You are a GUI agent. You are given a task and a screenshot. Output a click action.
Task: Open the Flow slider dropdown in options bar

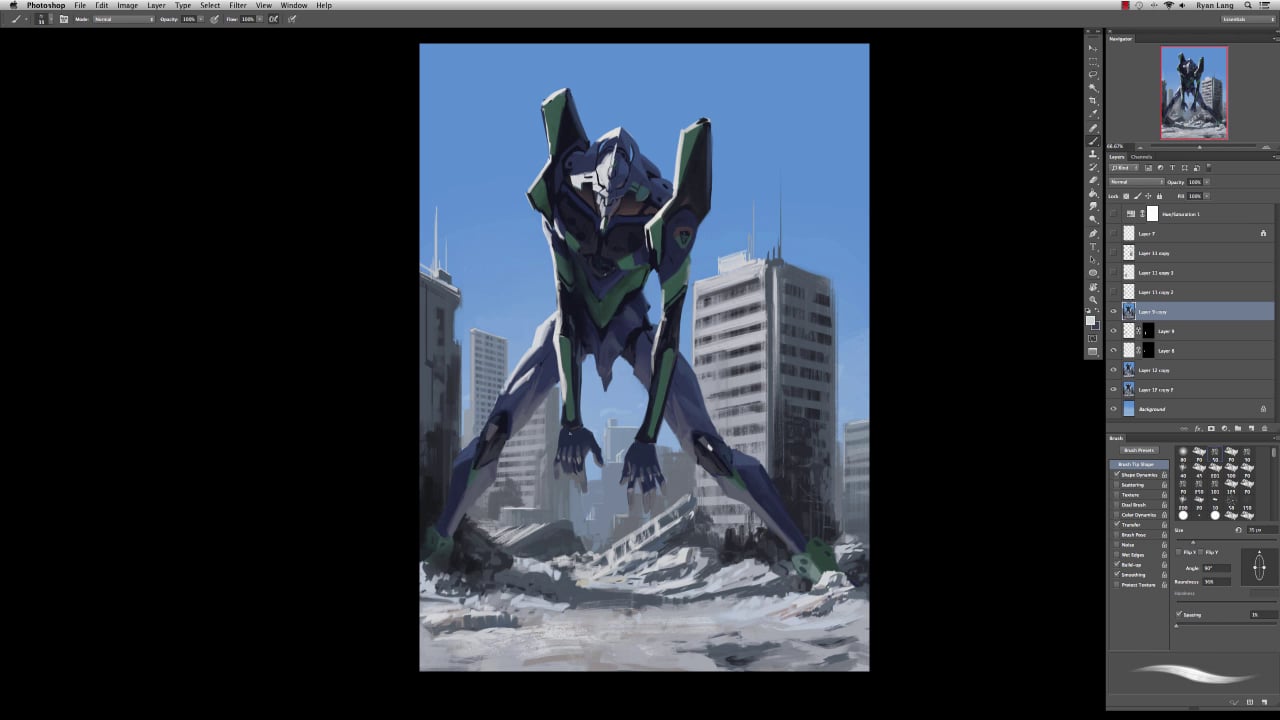tap(260, 19)
